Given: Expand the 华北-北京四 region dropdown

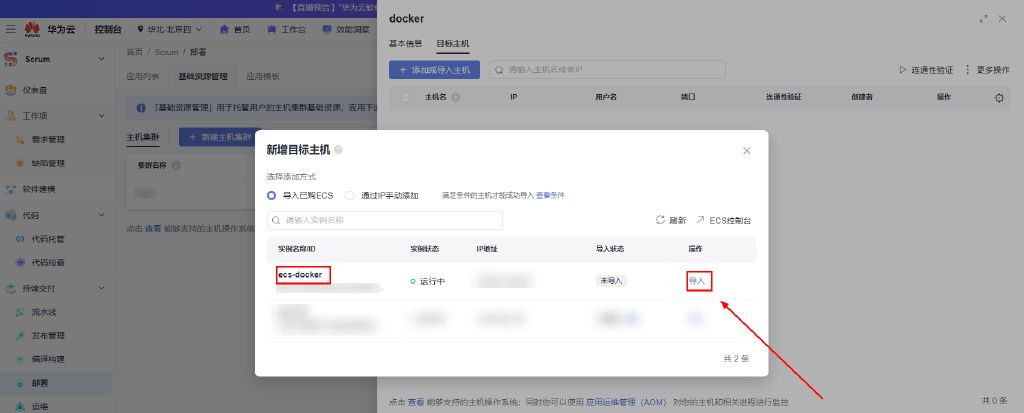Looking at the screenshot, I should pyautogui.click(x=170, y=29).
